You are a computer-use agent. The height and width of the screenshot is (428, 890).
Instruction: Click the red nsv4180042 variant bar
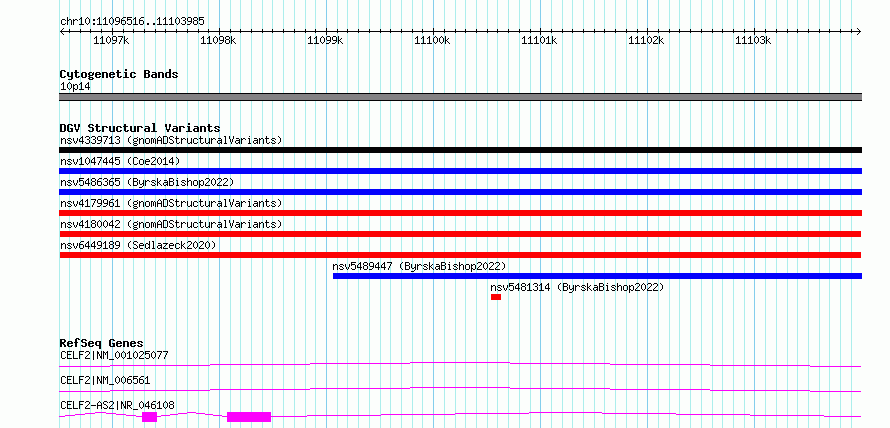coord(460,234)
